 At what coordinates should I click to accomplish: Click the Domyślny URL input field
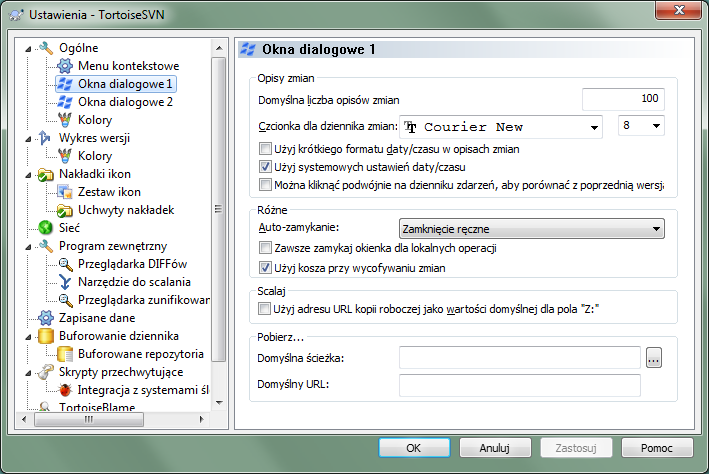tap(520, 385)
